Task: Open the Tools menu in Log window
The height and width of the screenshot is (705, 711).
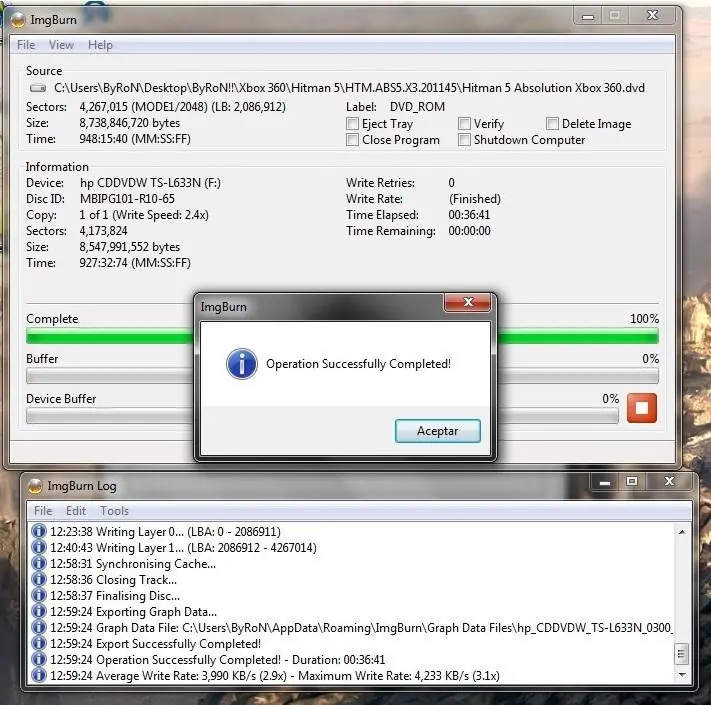Action: 114,511
